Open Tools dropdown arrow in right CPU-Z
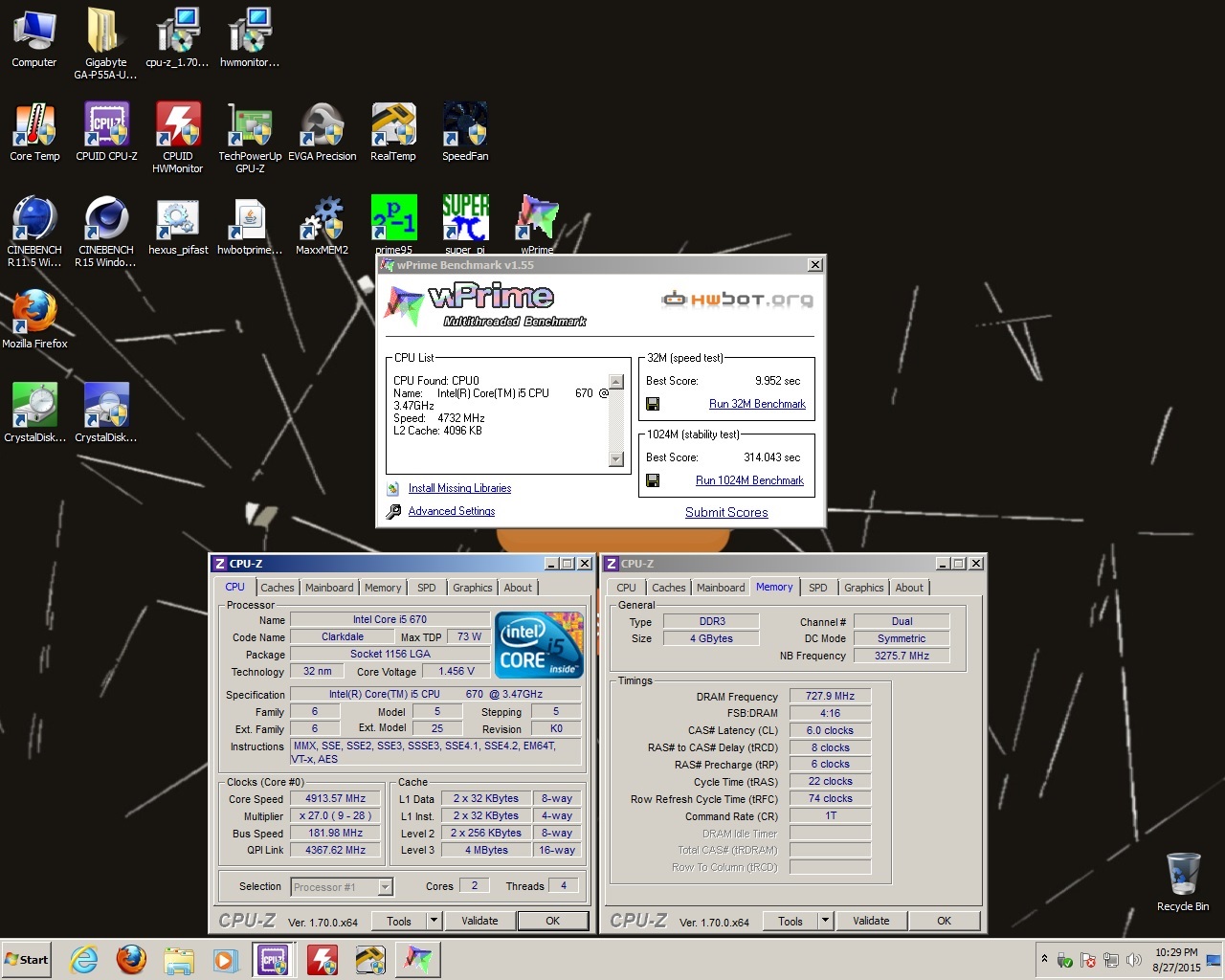 (825, 921)
